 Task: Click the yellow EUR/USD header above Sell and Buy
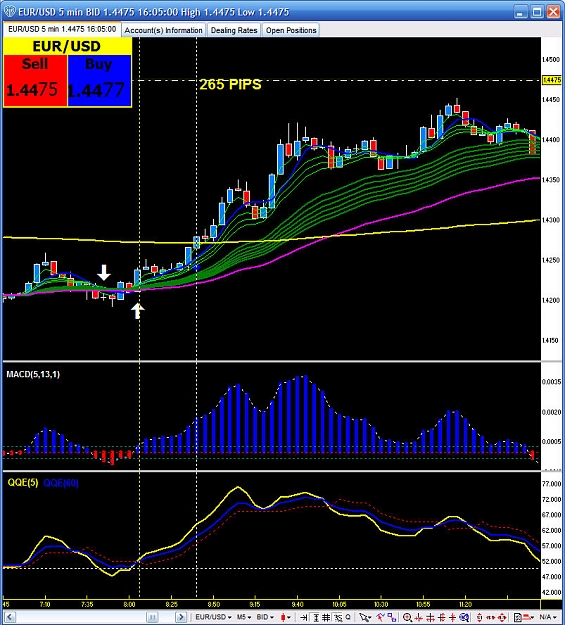(67, 46)
